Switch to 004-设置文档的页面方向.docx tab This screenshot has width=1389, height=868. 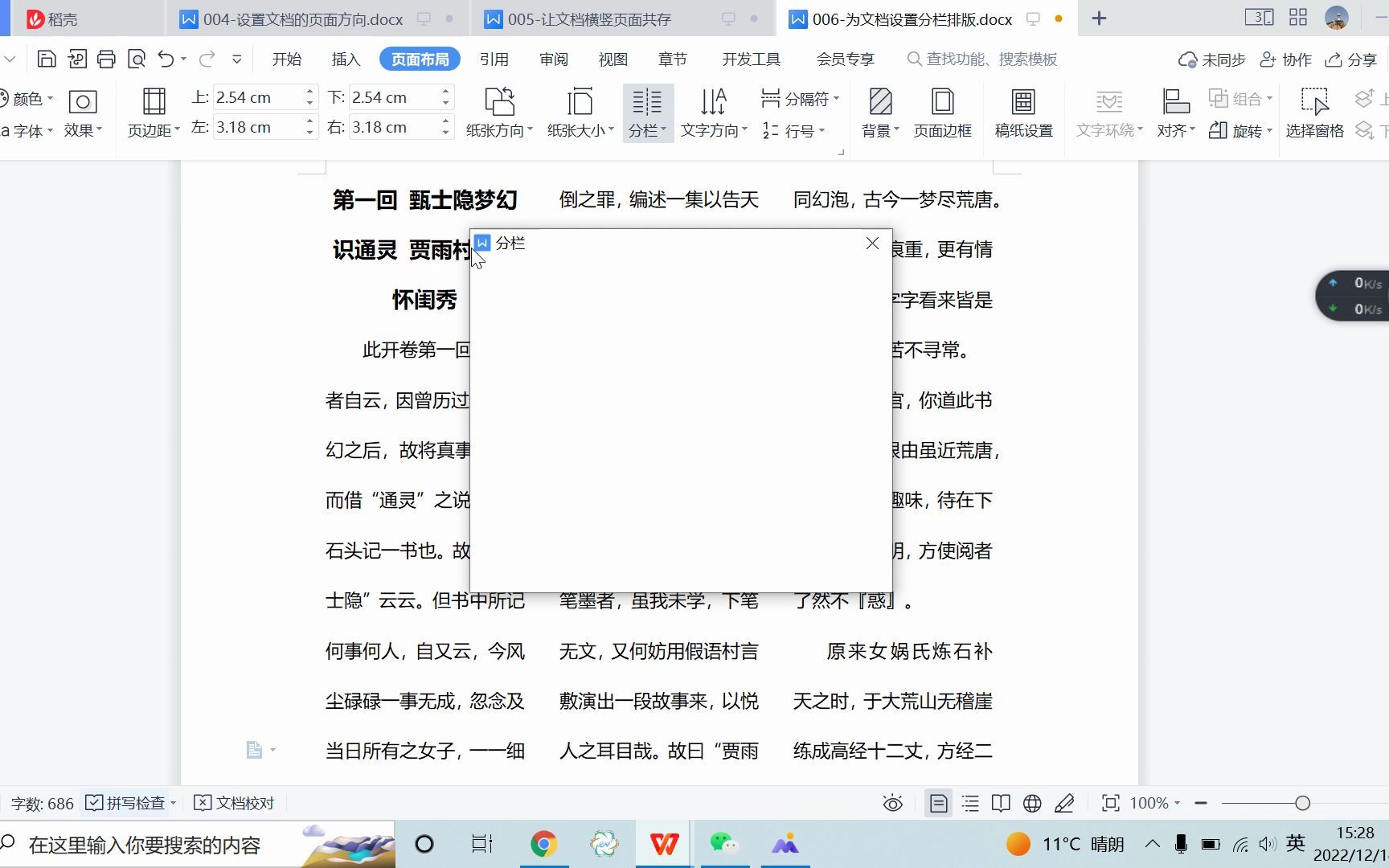(318, 18)
